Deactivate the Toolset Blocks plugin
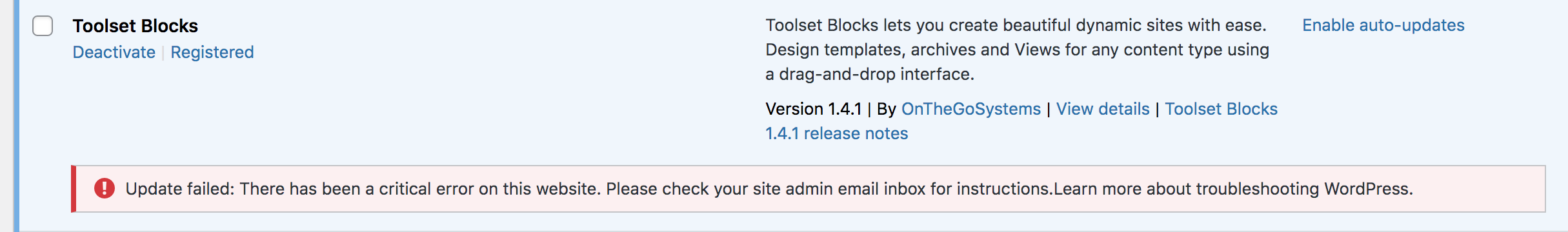 (114, 52)
